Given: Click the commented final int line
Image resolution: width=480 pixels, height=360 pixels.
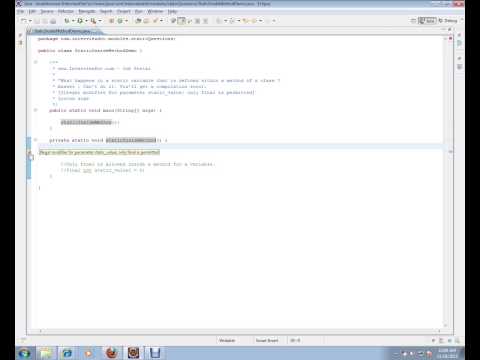Looking at the screenshot, I should tap(103, 170).
